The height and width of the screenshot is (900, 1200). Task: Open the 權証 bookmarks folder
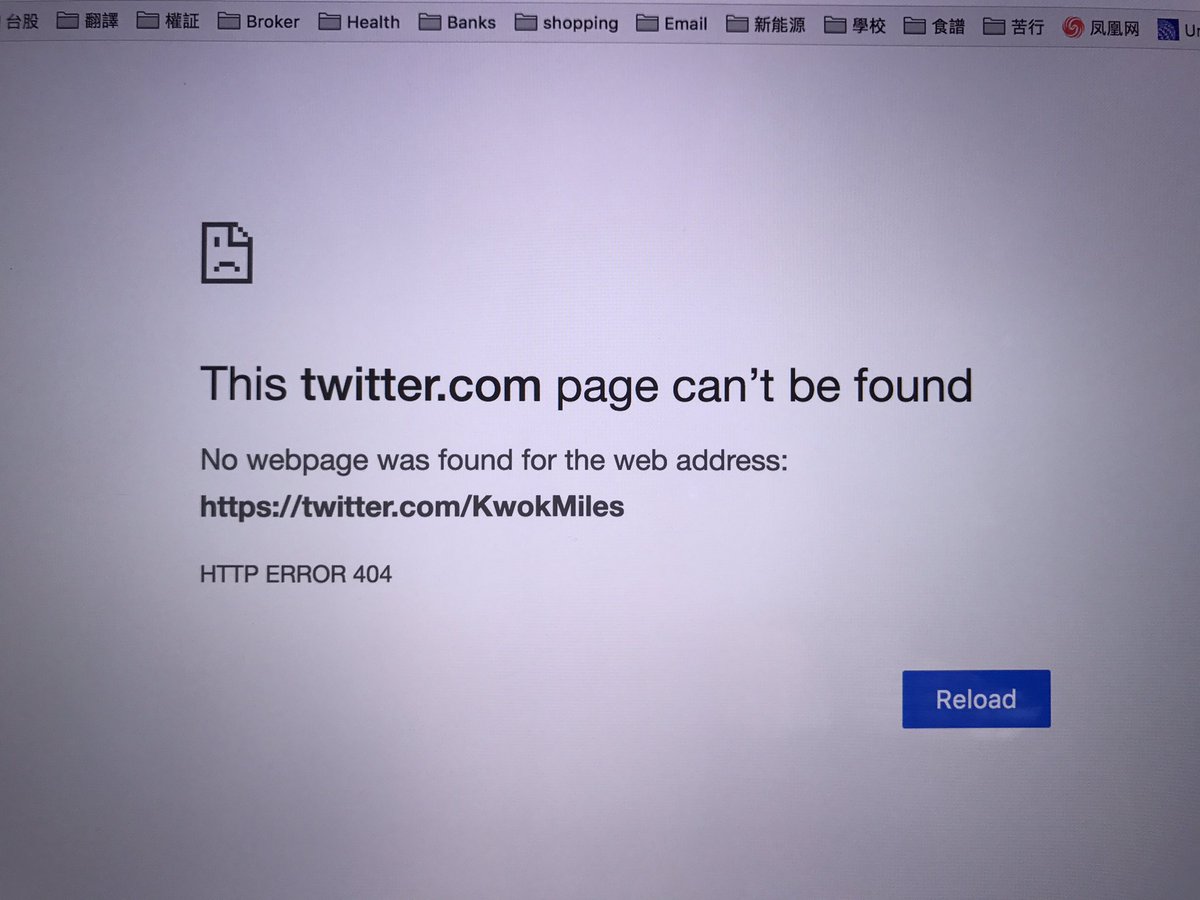tap(167, 21)
